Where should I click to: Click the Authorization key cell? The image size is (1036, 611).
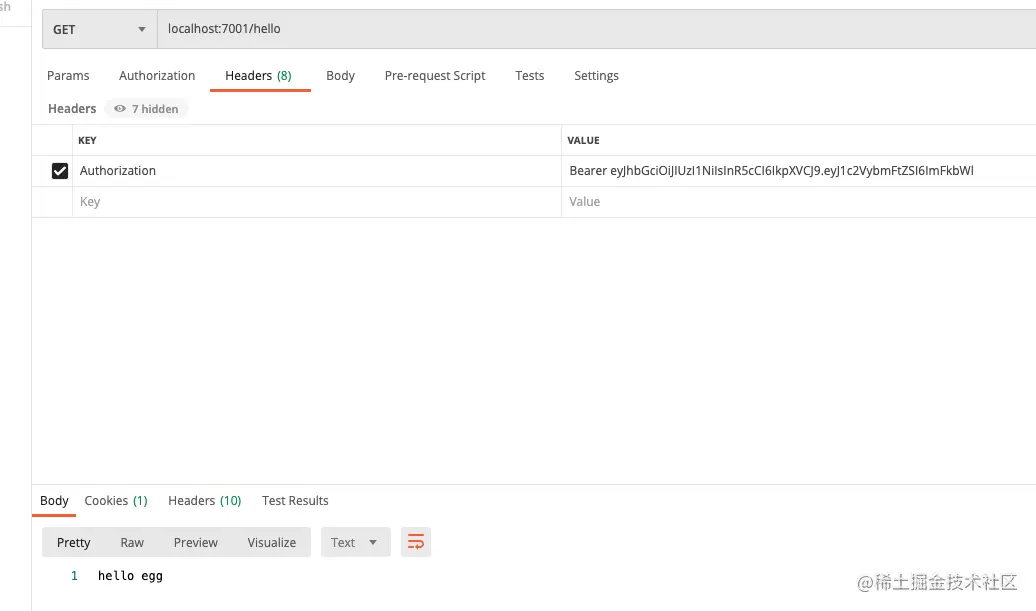317,171
